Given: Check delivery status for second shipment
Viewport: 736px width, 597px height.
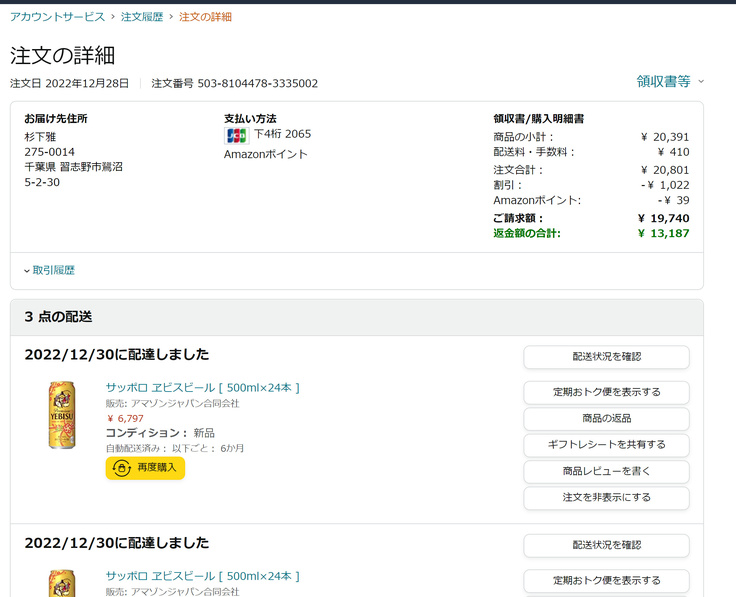Looking at the screenshot, I should point(606,546).
